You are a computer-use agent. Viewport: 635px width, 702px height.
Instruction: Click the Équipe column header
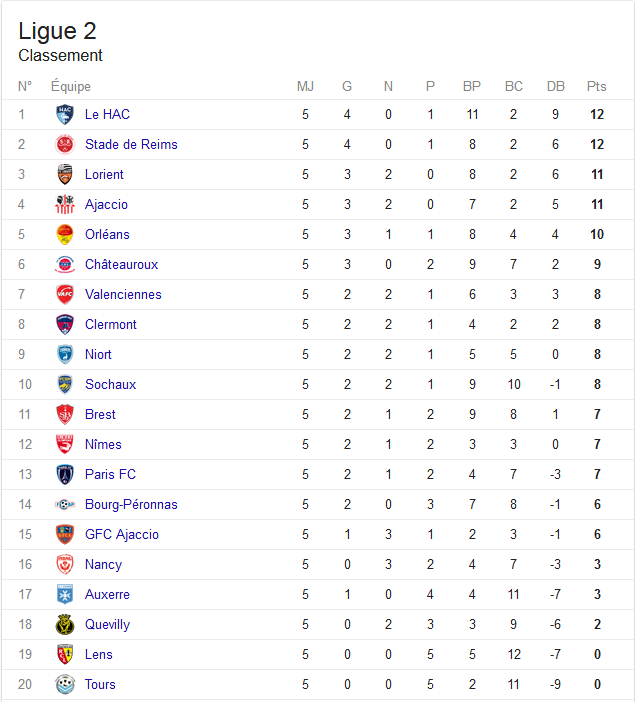pos(71,86)
